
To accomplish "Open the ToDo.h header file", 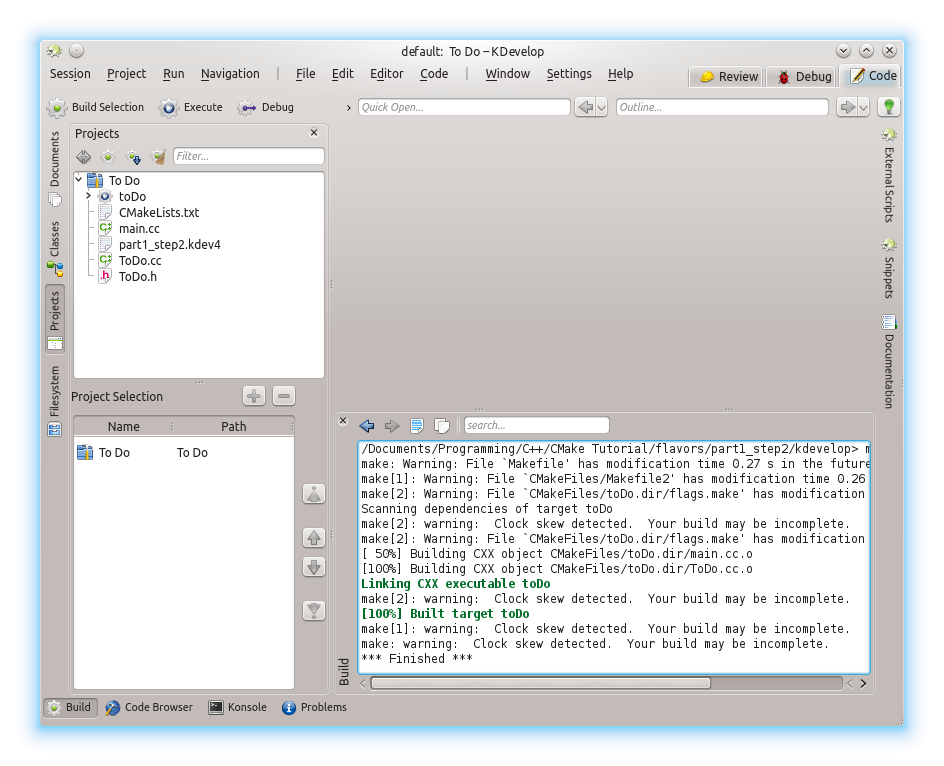I will coord(138,276).
